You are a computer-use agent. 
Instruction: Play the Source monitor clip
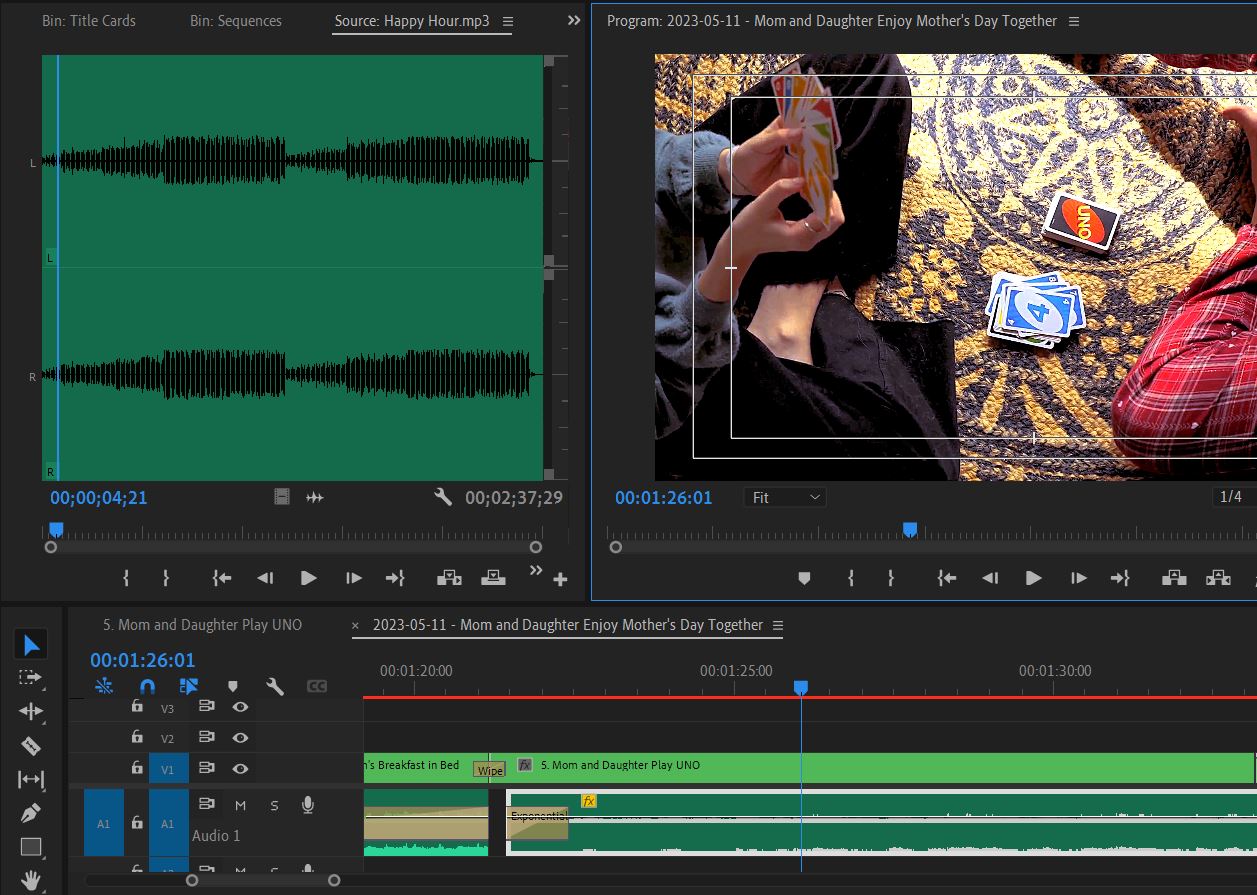tap(308, 578)
